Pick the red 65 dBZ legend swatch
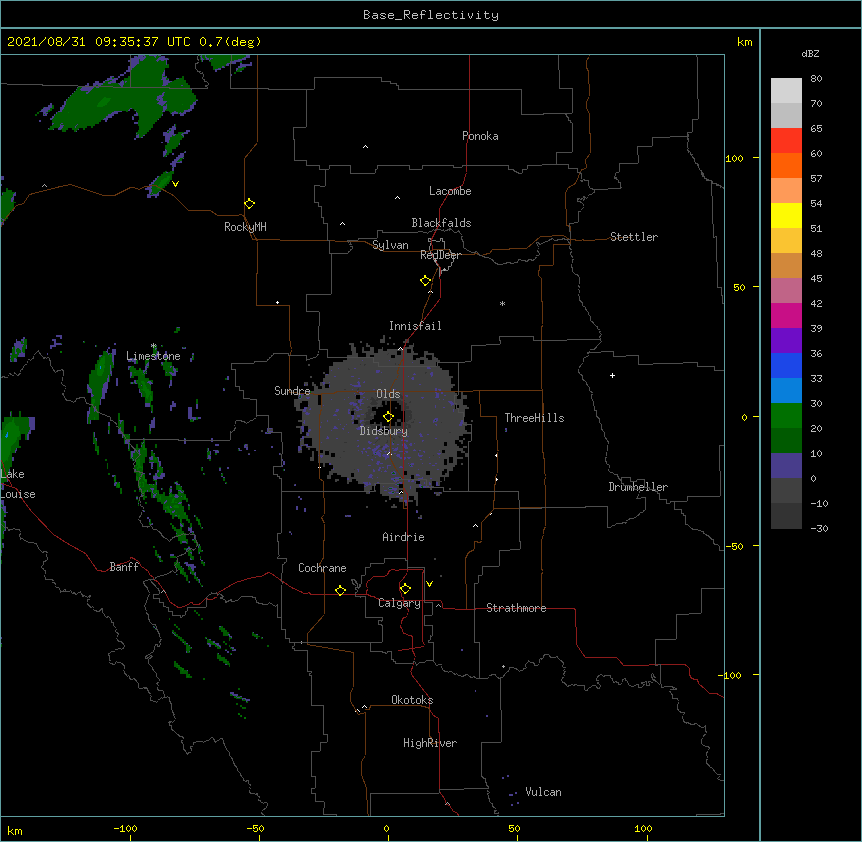 coord(786,140)
